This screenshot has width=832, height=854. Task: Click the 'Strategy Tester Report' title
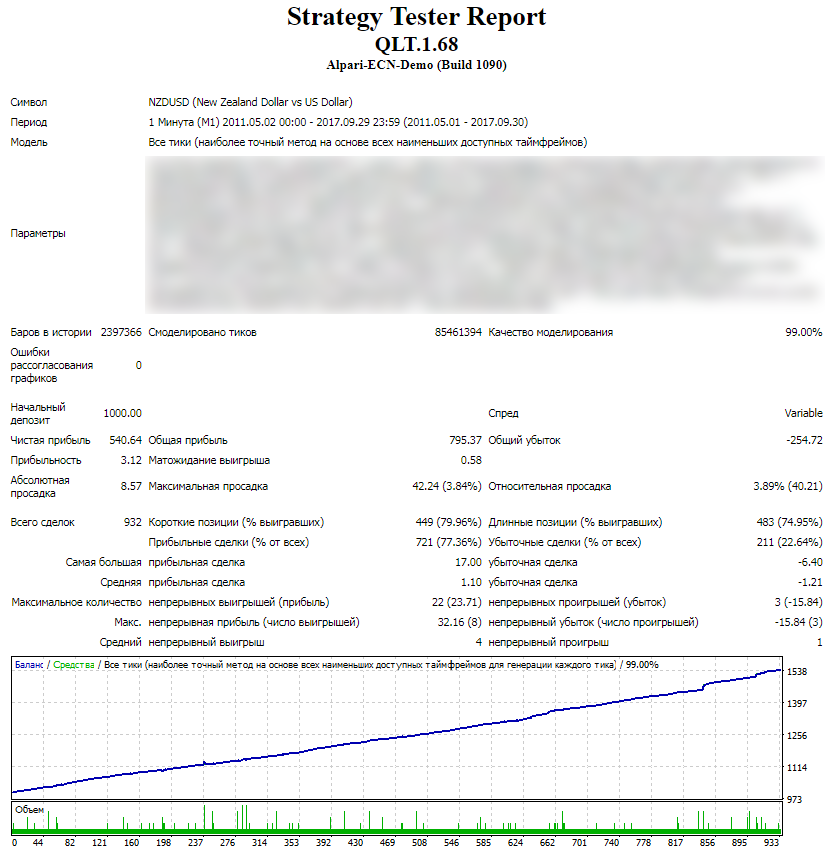(x=416, y=17)
